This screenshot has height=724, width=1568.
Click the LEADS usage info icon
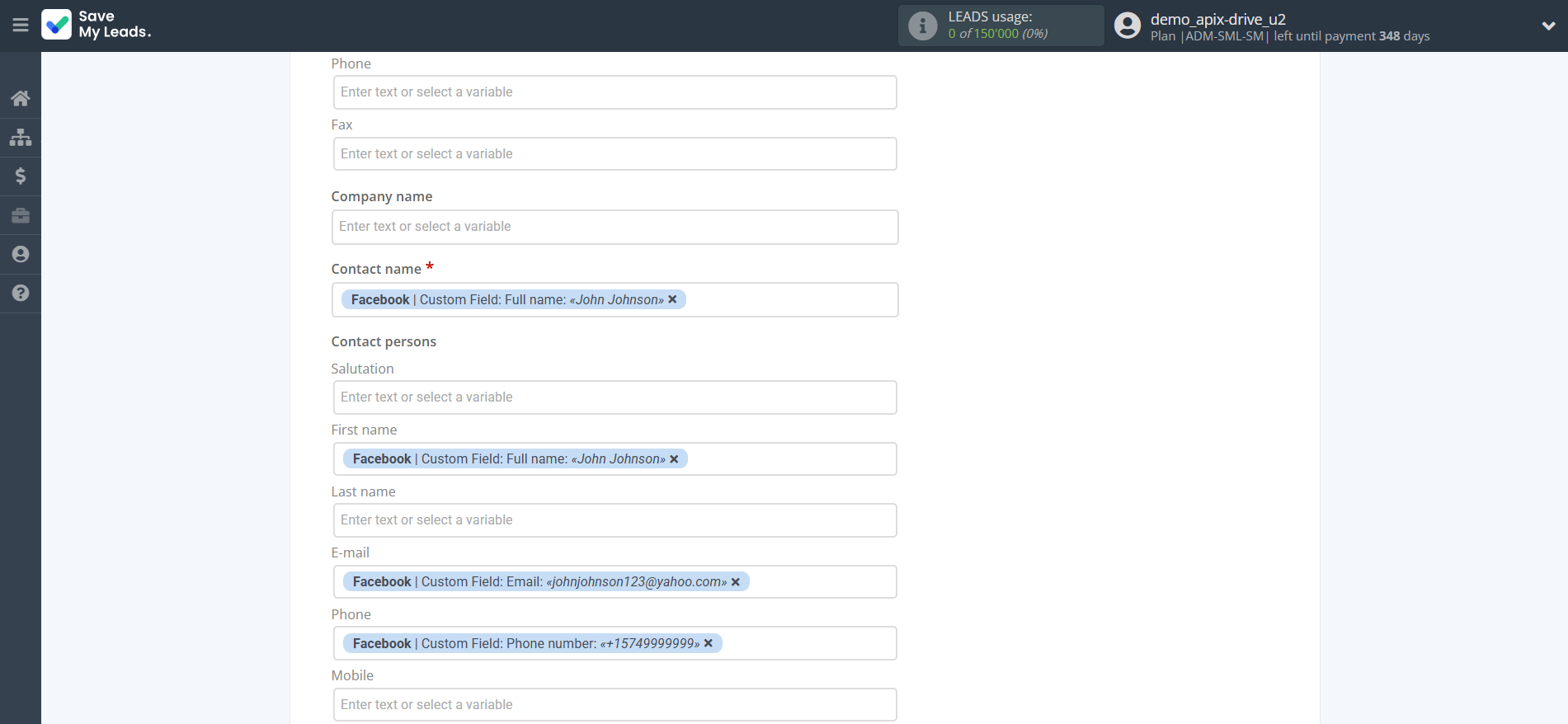click(922, 26)
